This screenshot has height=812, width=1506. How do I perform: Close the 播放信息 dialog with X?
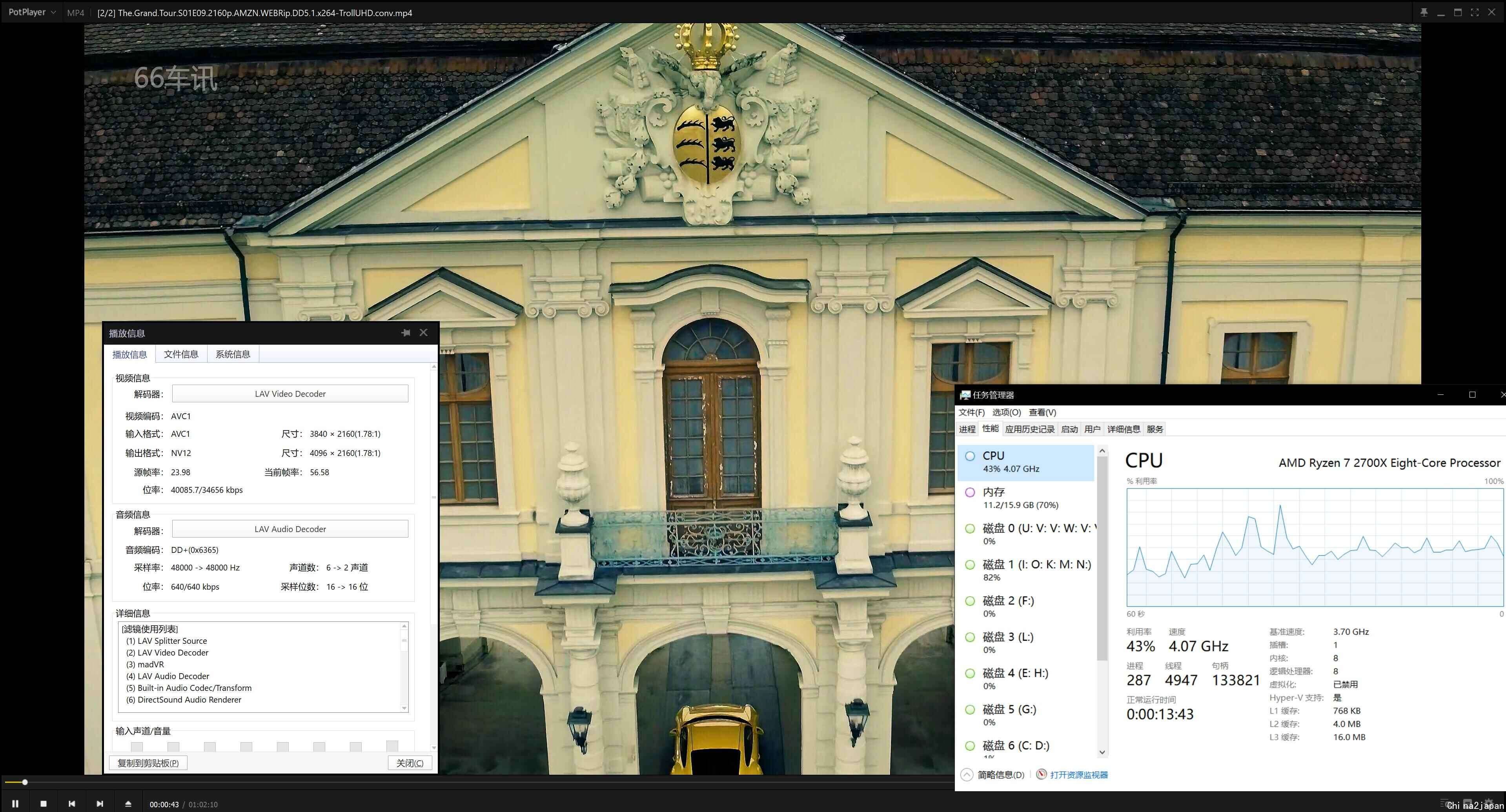click(x=423, y=332)
